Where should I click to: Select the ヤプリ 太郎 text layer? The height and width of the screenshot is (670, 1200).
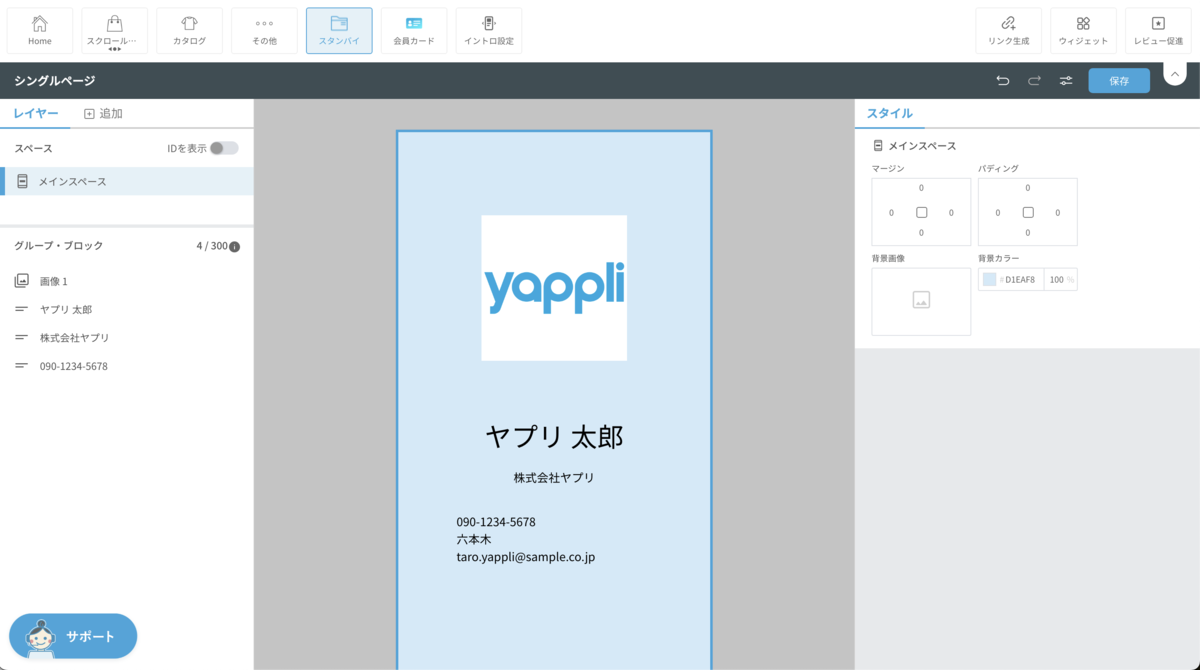(127, 310)
